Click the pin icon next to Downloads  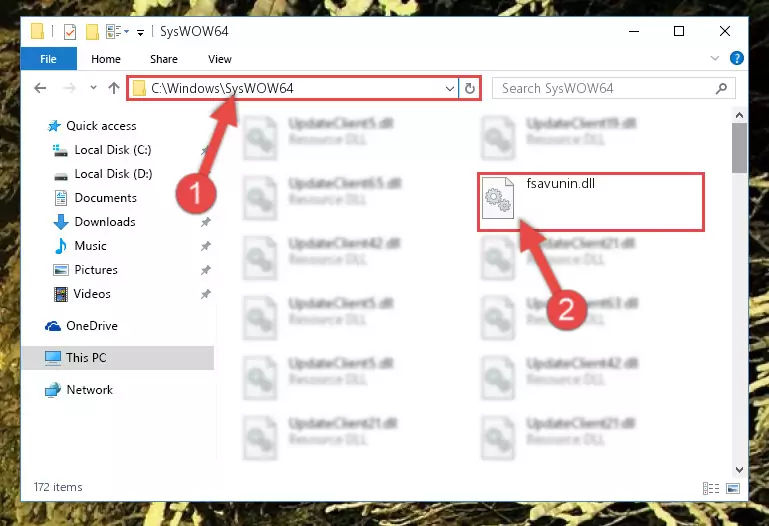tap(205, 222)
